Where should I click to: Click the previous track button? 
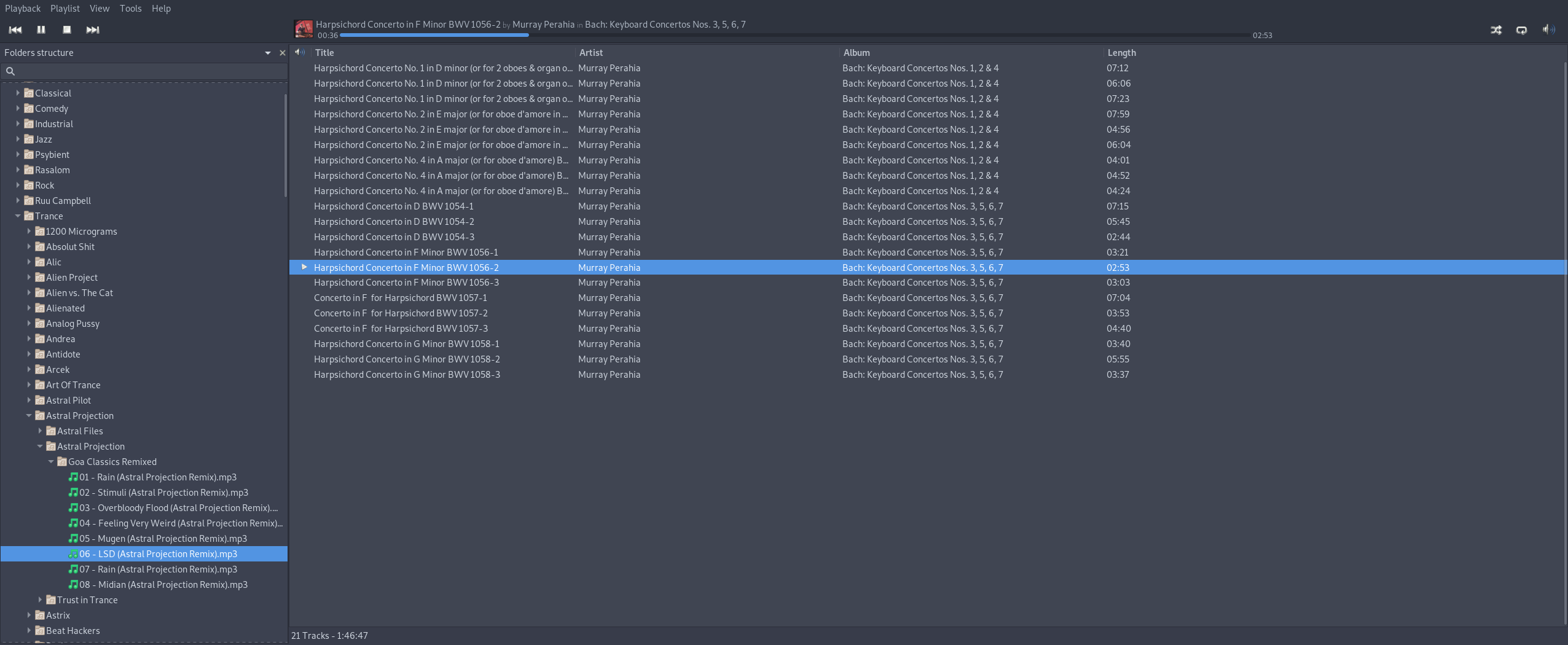15,29
